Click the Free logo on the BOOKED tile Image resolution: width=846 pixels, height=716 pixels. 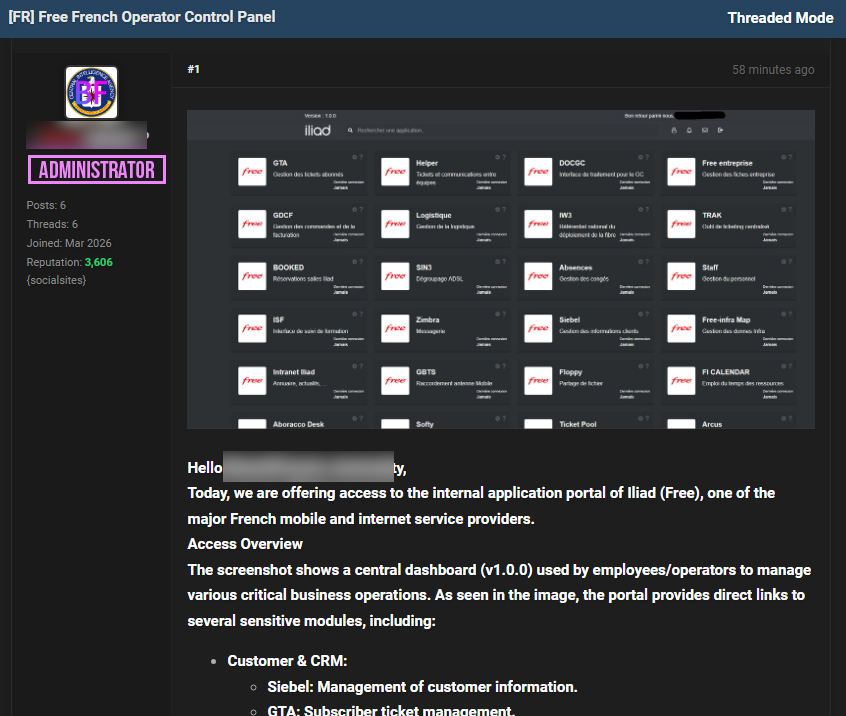[x=252, y=276]
